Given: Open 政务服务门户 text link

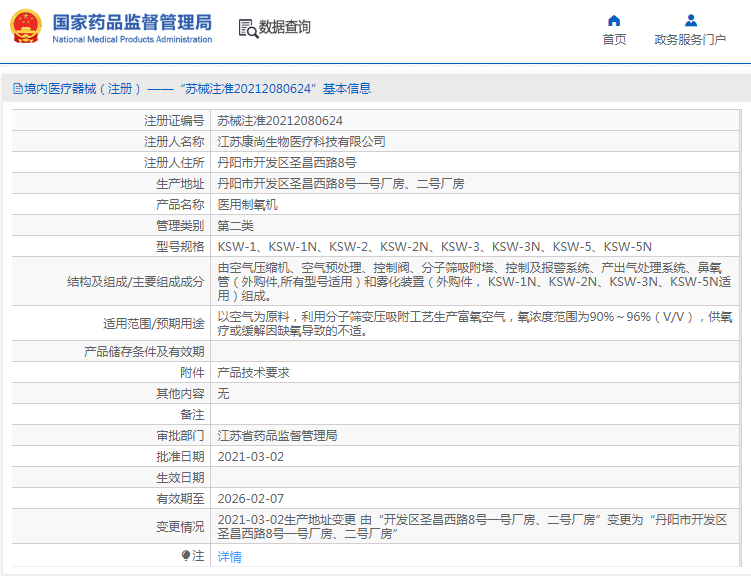Looking at the screenshot, I should [x=690, y=39].
